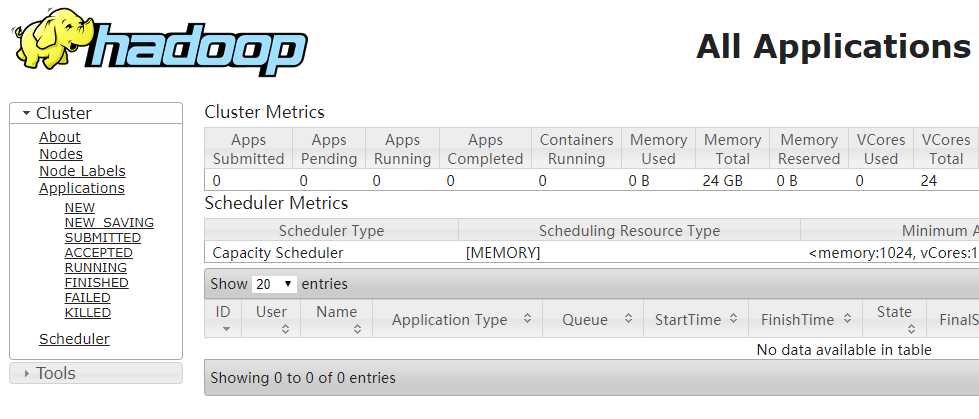Viewport: 979px width, 419px height.
Task: Expand the Tools section
Action: coord(27,374)
